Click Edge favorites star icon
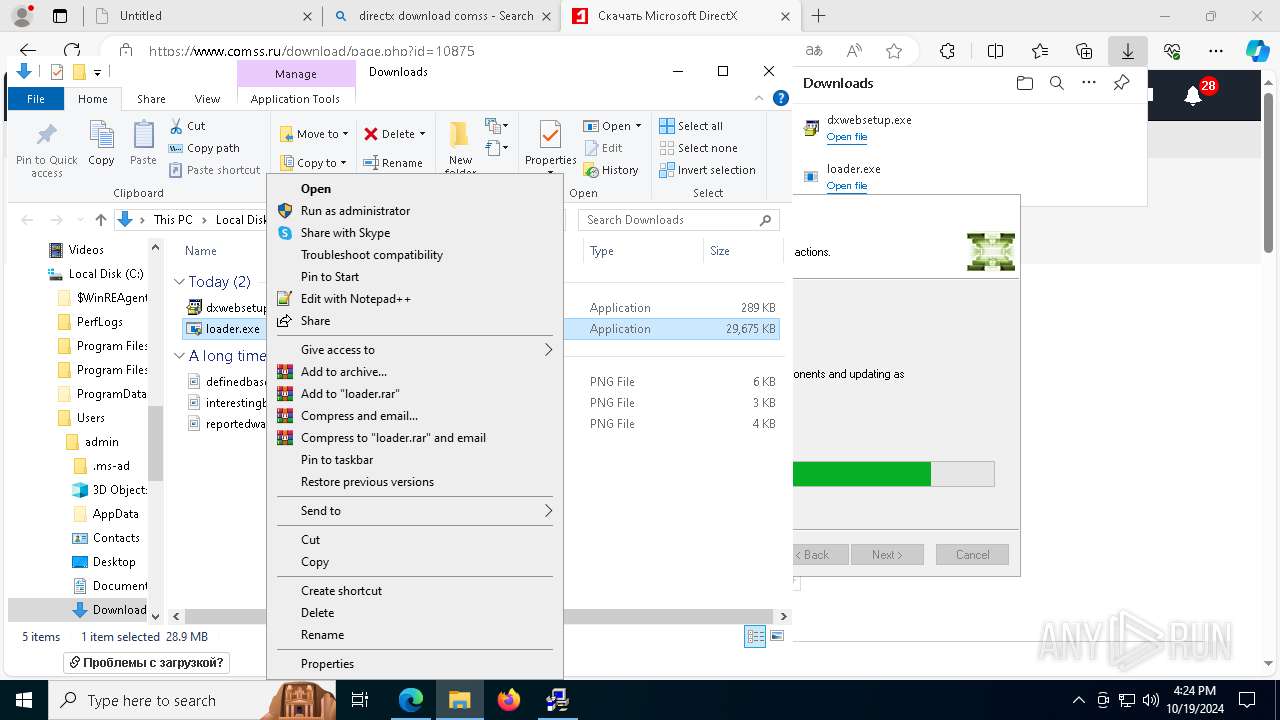1280x720 pixels. click(894, 51)
